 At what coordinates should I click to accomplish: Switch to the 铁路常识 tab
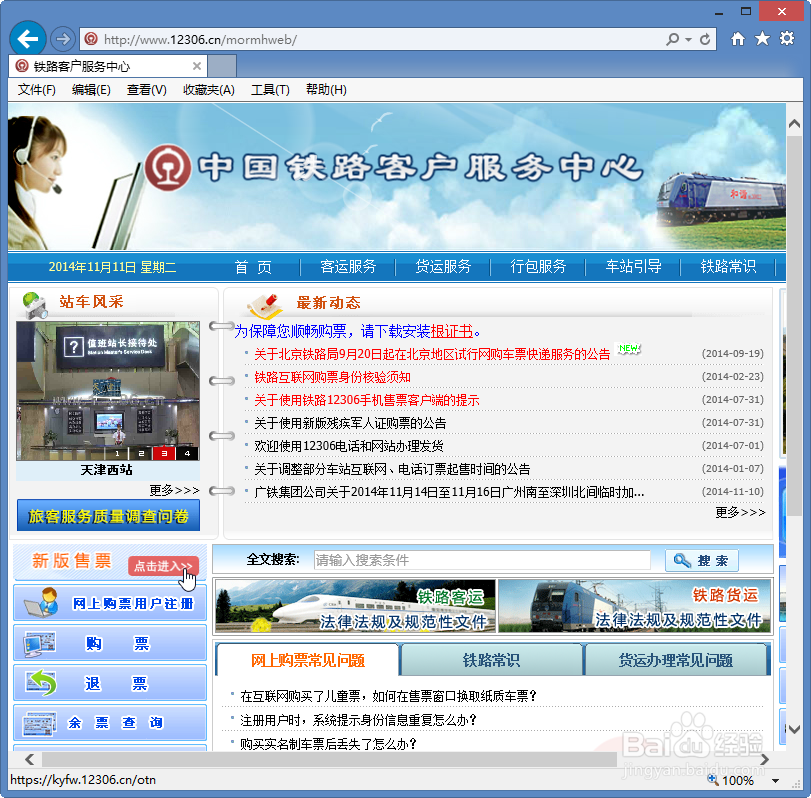pyautogui.click(x=491, y=660)
